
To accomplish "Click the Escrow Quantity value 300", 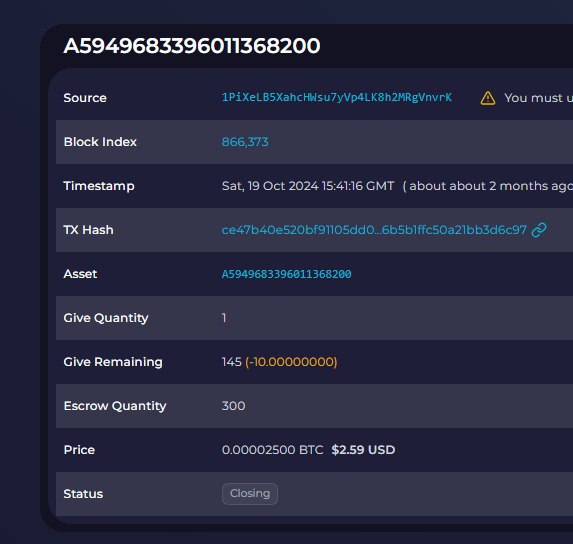I will tap(234, 406).
